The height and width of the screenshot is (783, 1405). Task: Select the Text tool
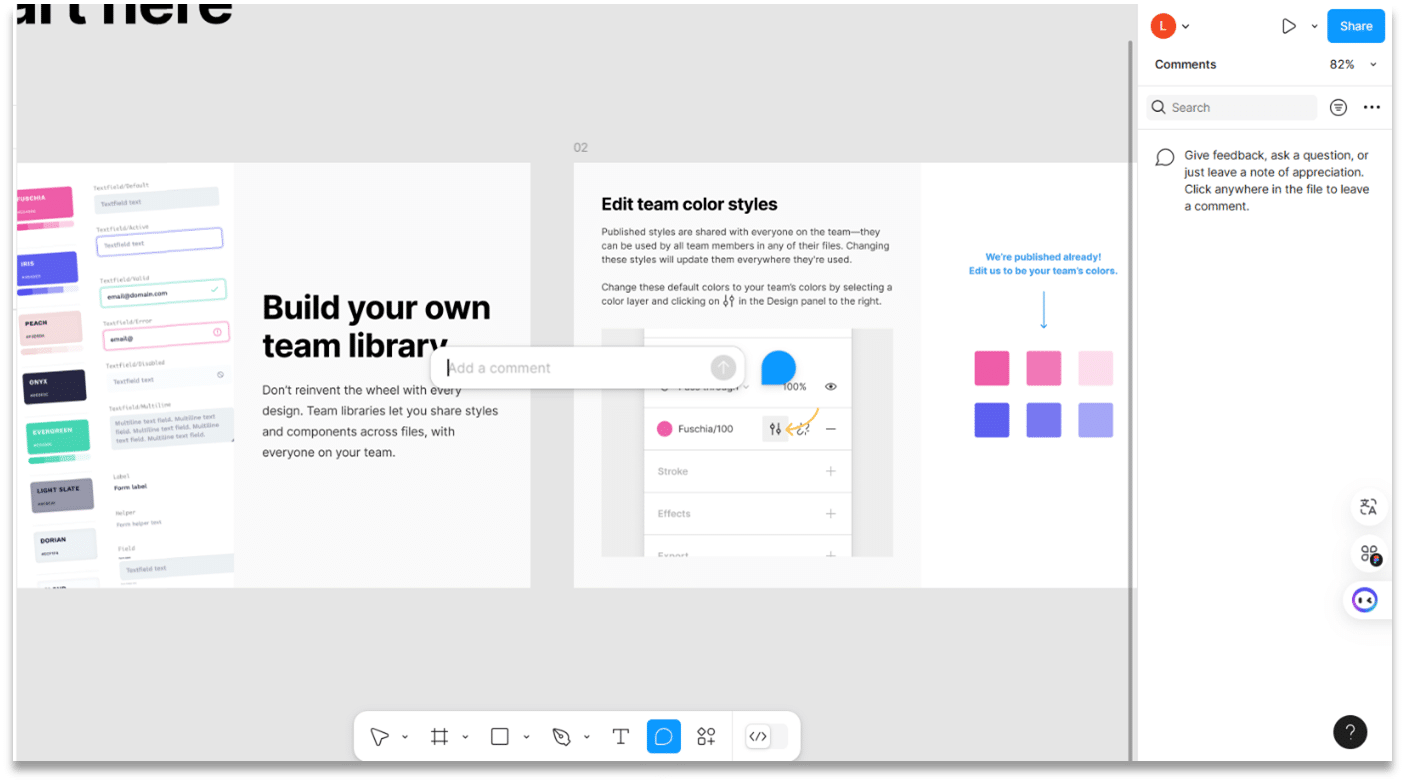click(x=620, y=737)
